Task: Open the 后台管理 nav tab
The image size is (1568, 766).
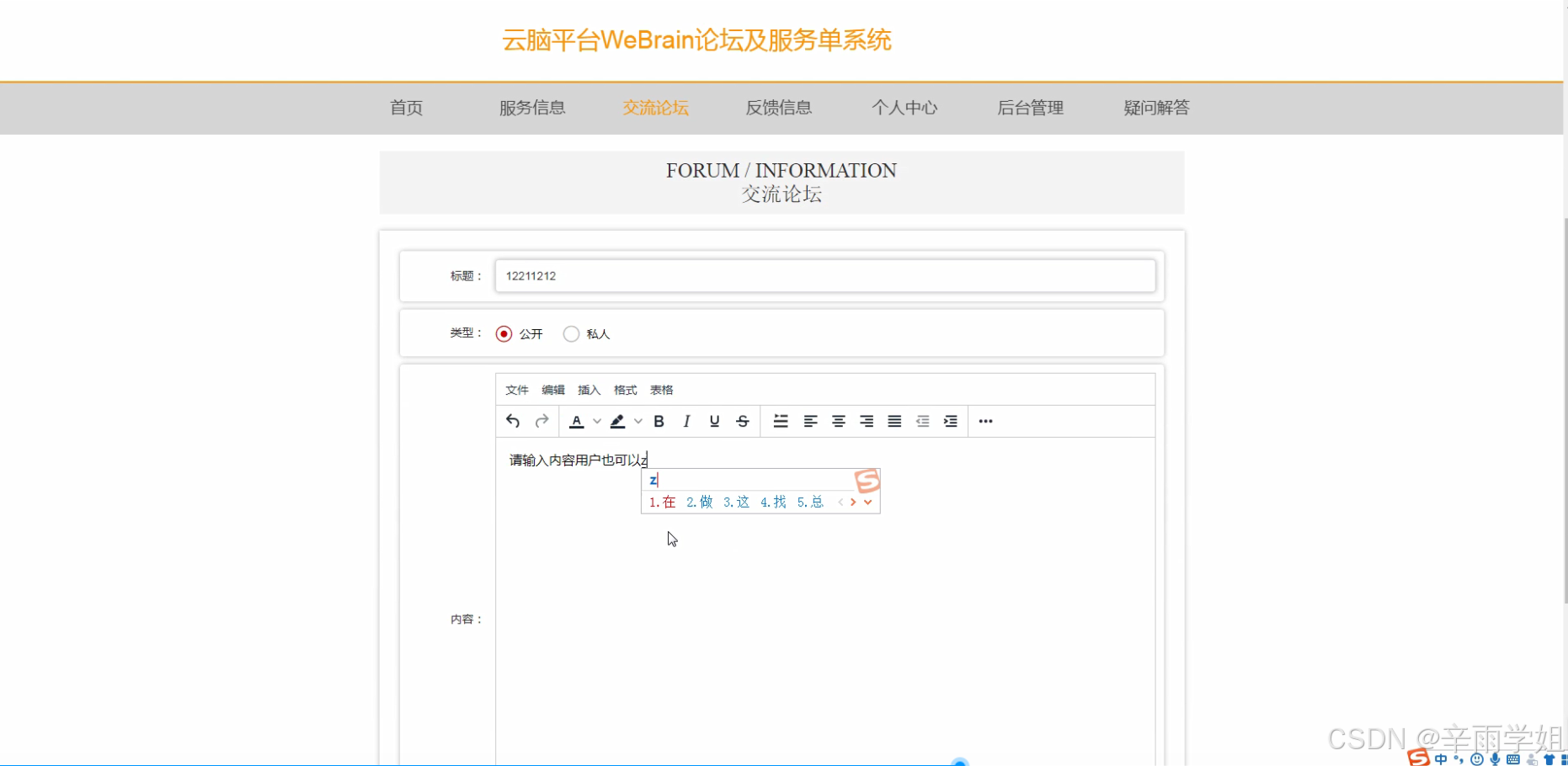Action: click(x=1031, y=108)
